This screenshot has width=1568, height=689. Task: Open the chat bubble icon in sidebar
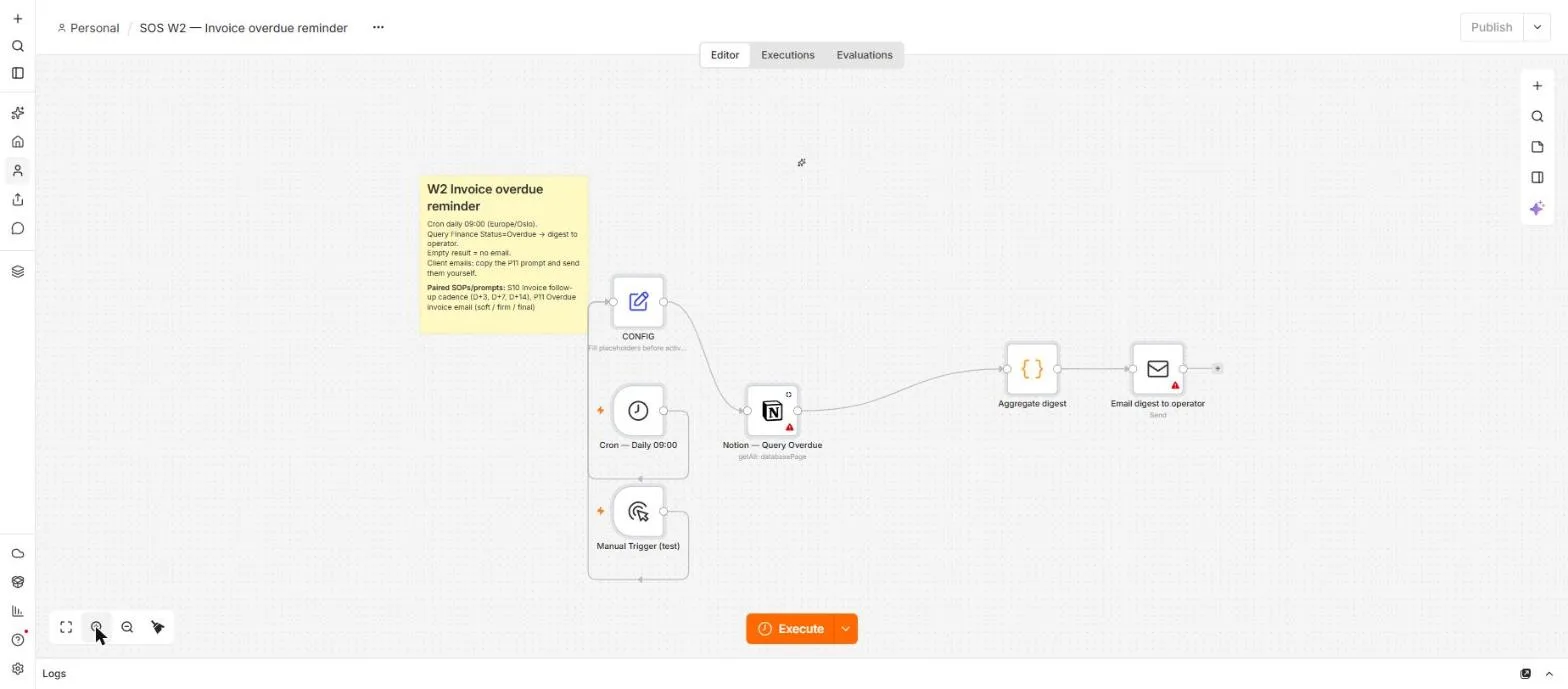pyautogui.click(x=17, y=229)
